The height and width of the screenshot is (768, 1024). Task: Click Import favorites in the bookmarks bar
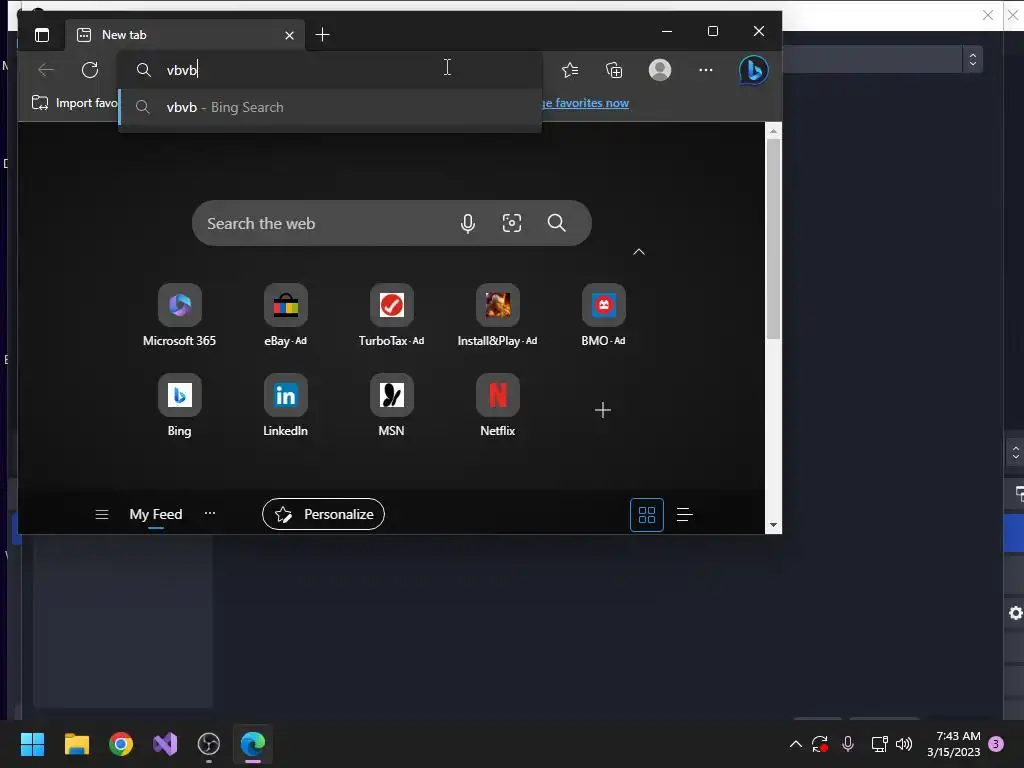tap(74, 103)
